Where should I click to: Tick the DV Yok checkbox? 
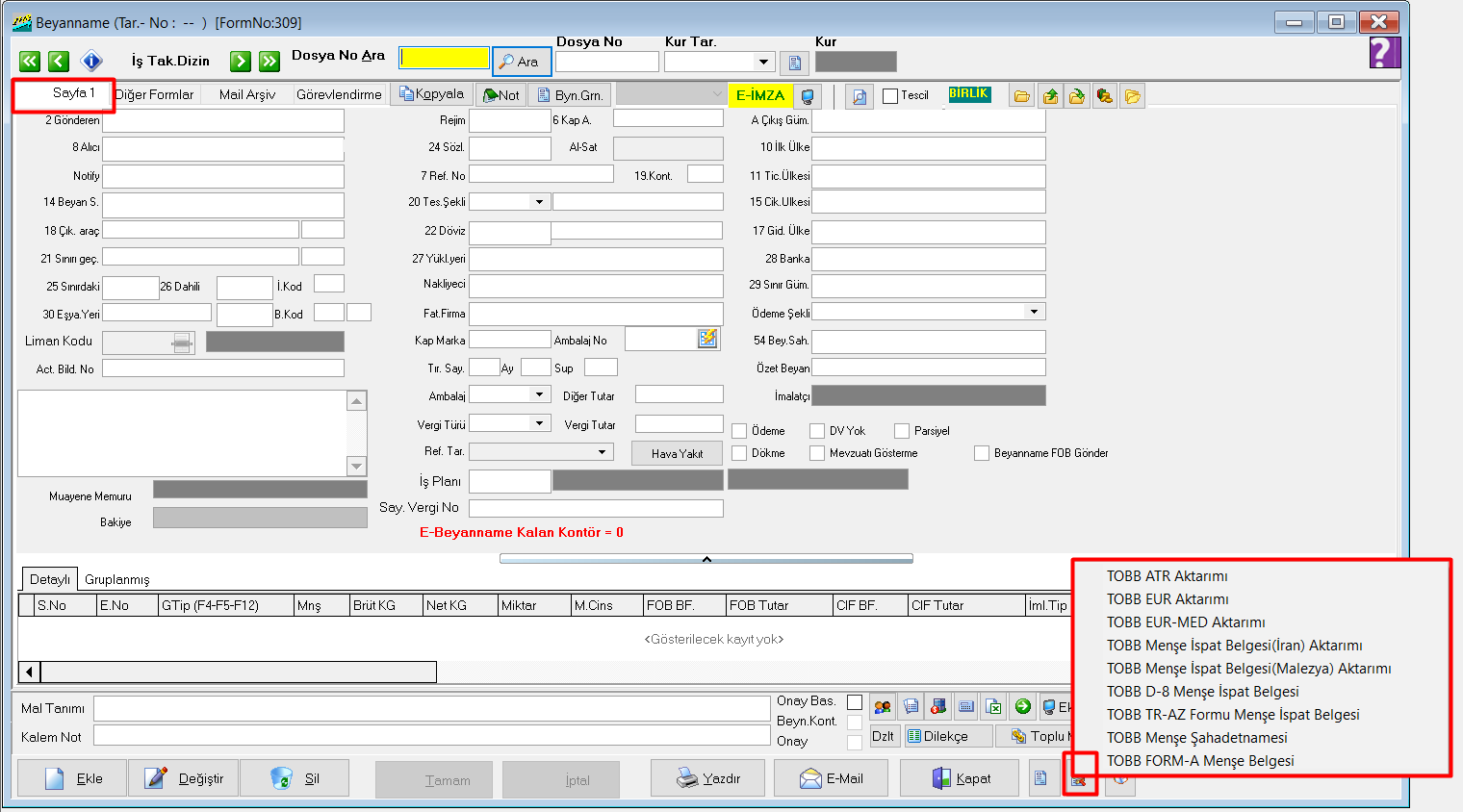click(x=817, y=431)
